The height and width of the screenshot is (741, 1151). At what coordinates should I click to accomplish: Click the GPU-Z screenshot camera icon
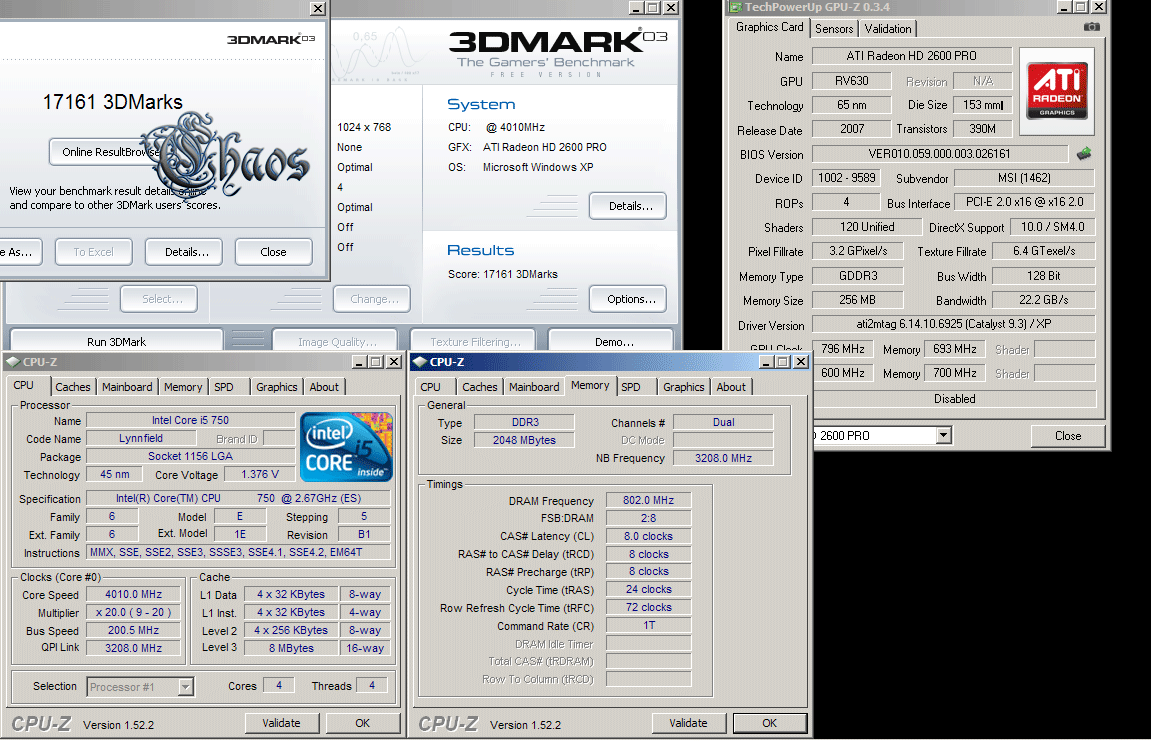pos(1092,27)
